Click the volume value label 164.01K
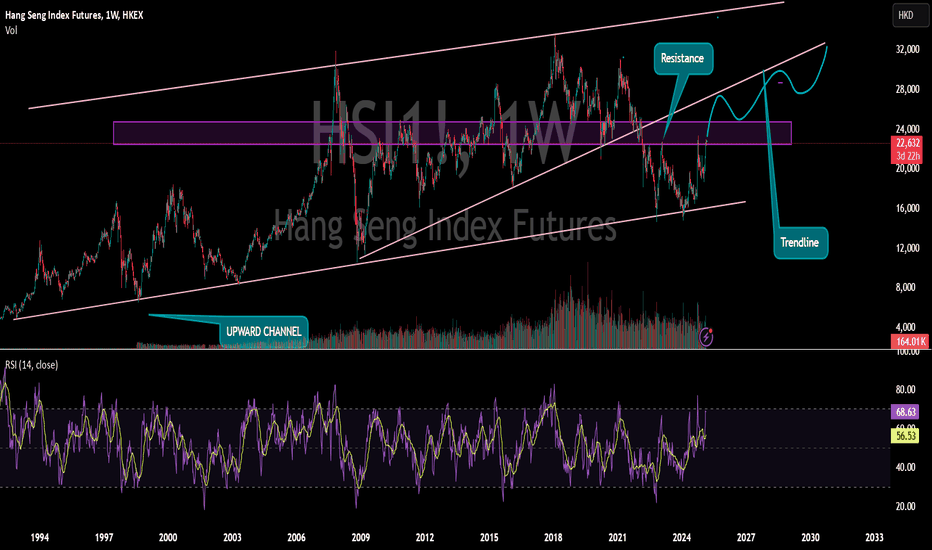This screenshot has width=932, height=550. [x=909, y=341]
